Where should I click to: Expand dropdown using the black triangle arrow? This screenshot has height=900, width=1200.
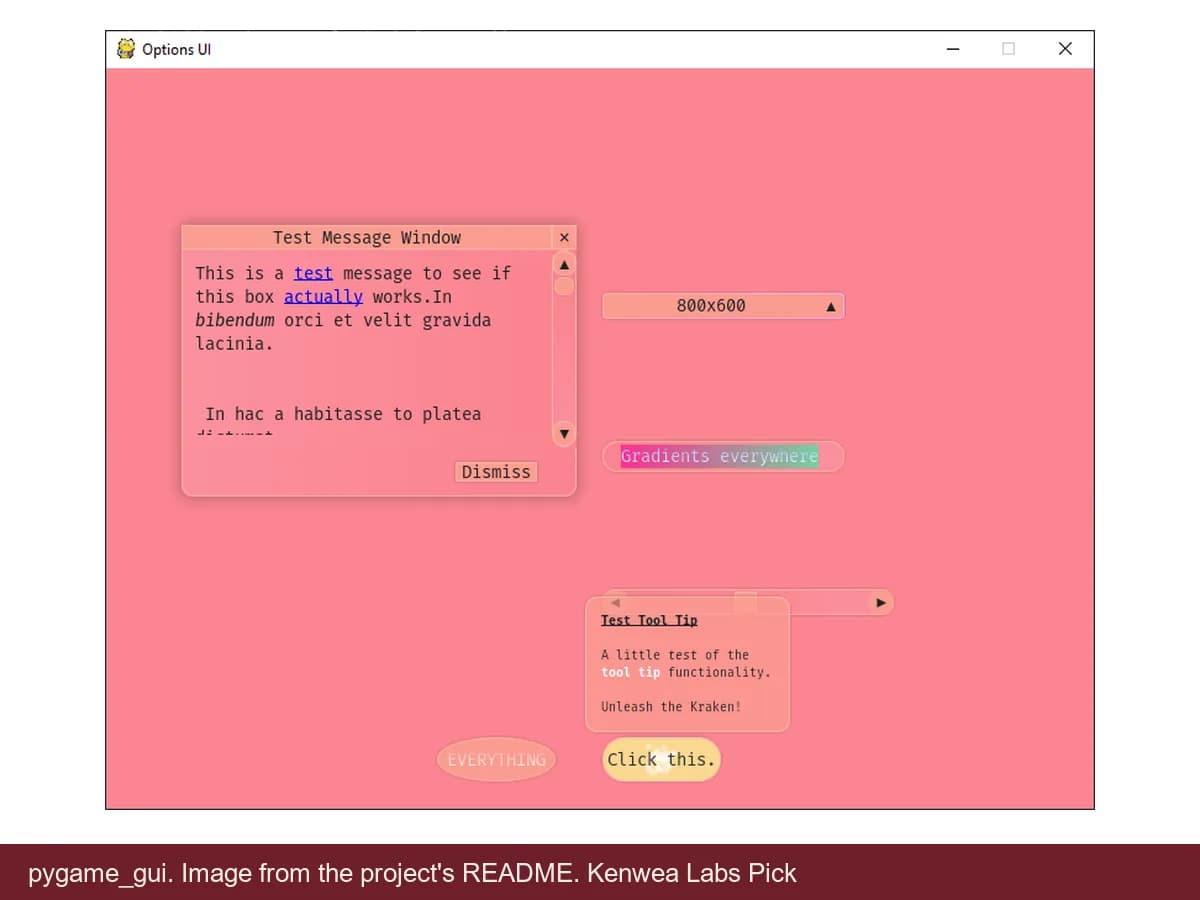coord(830,307)
